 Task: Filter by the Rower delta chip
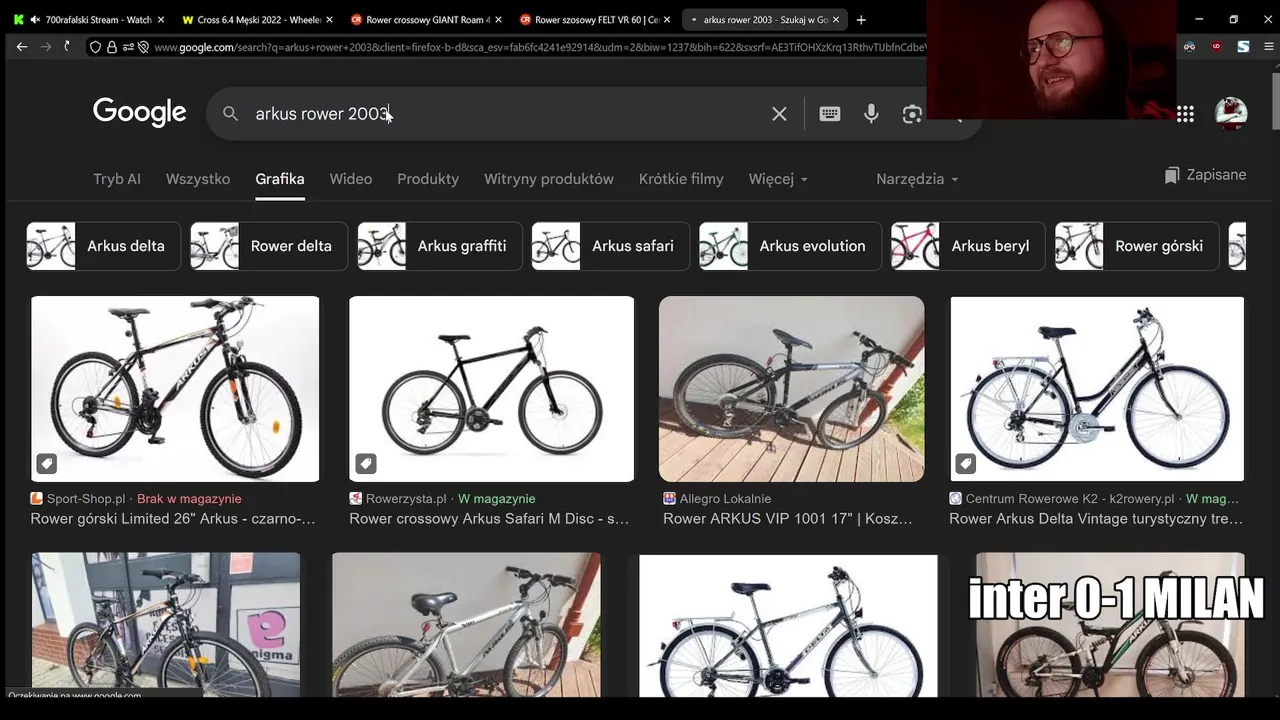pyautogui.click(x=269, y=246)
